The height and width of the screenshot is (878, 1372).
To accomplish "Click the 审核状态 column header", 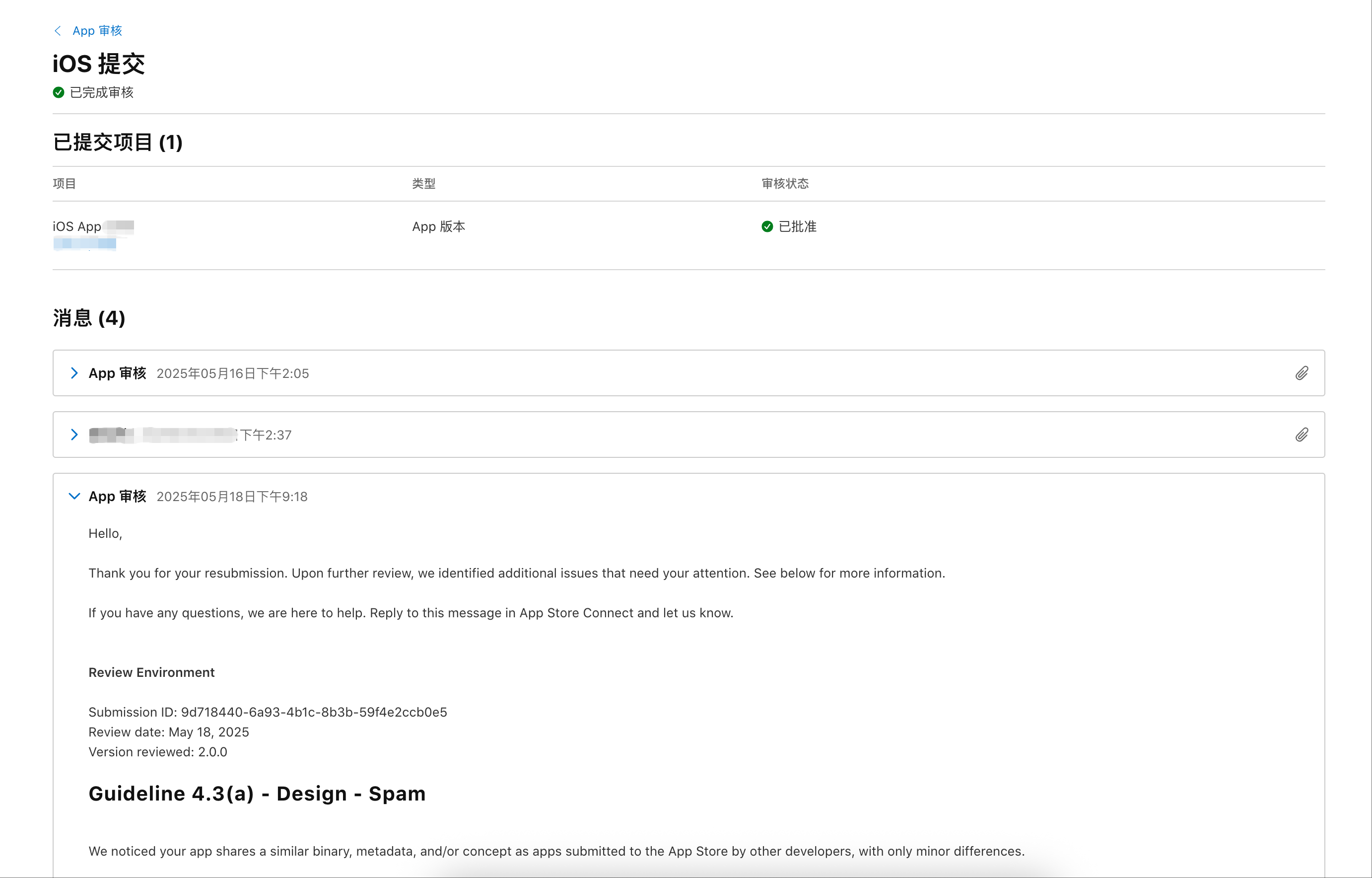I will (785, 184).
